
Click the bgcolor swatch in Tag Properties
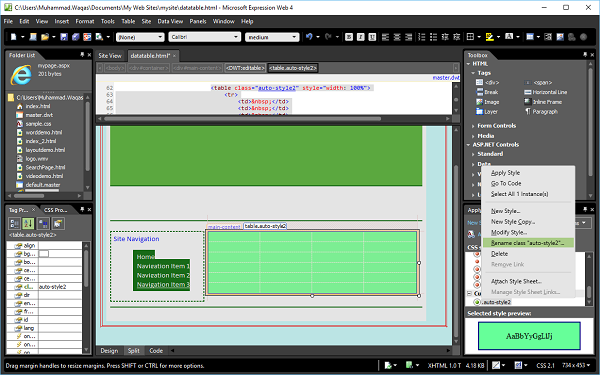click(44, 254)
